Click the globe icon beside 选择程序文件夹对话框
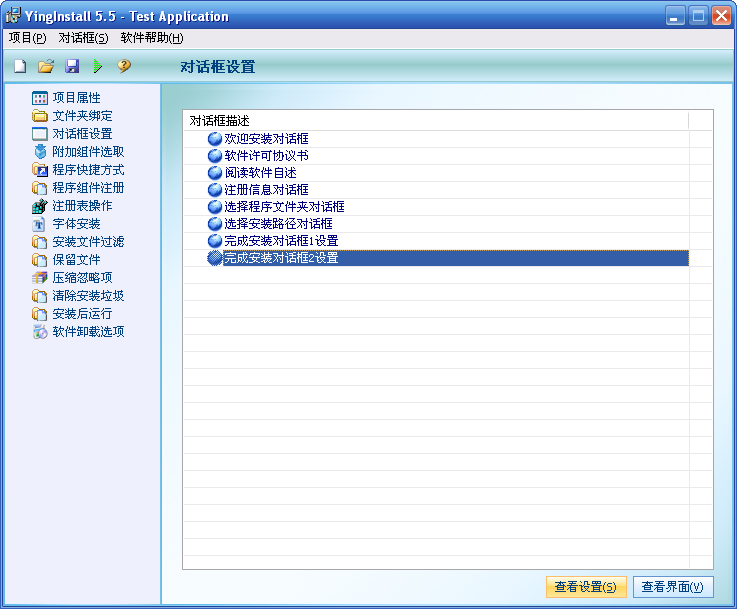 [215, 207]
